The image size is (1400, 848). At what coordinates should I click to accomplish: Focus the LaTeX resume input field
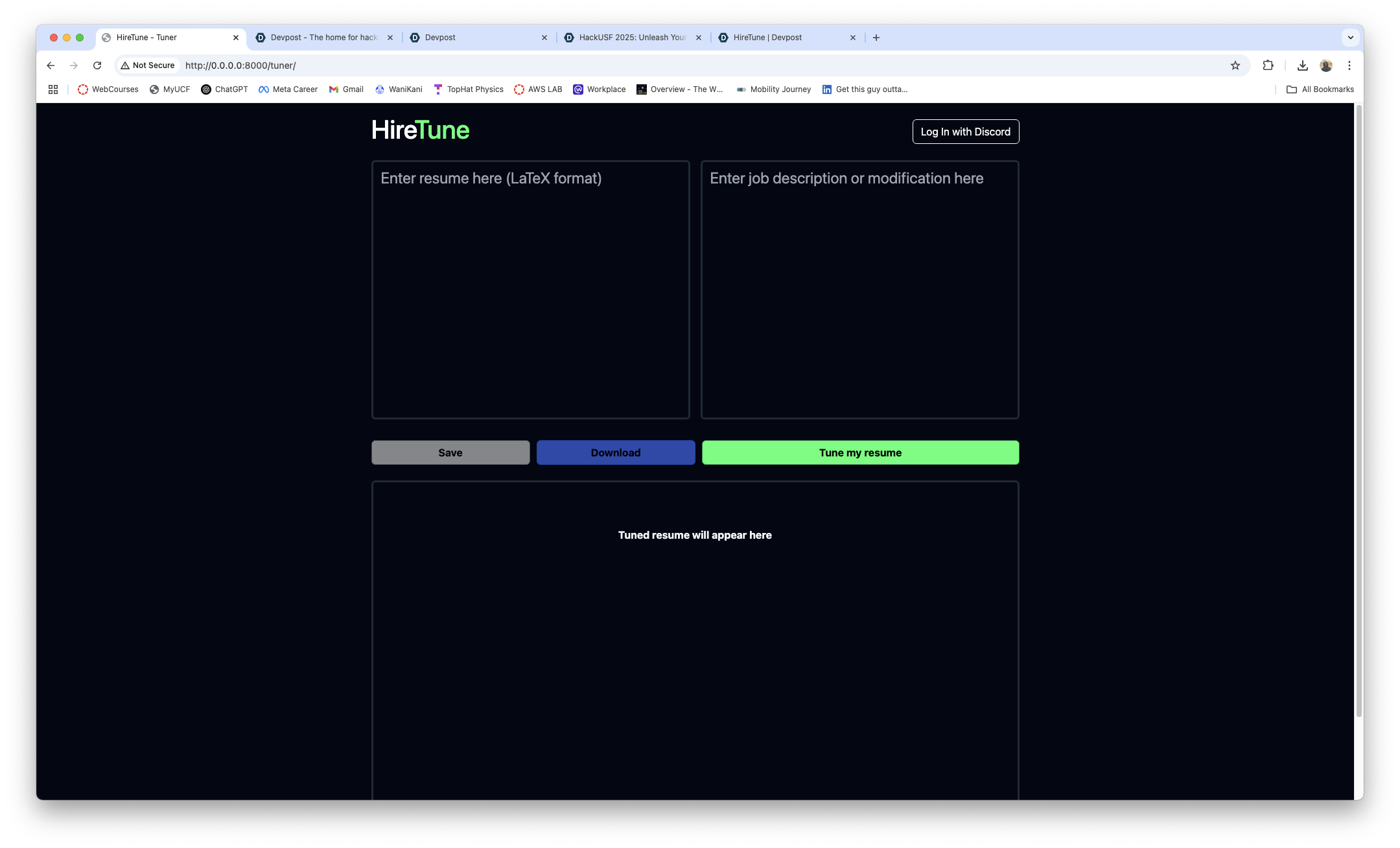[x=530, y=289]
